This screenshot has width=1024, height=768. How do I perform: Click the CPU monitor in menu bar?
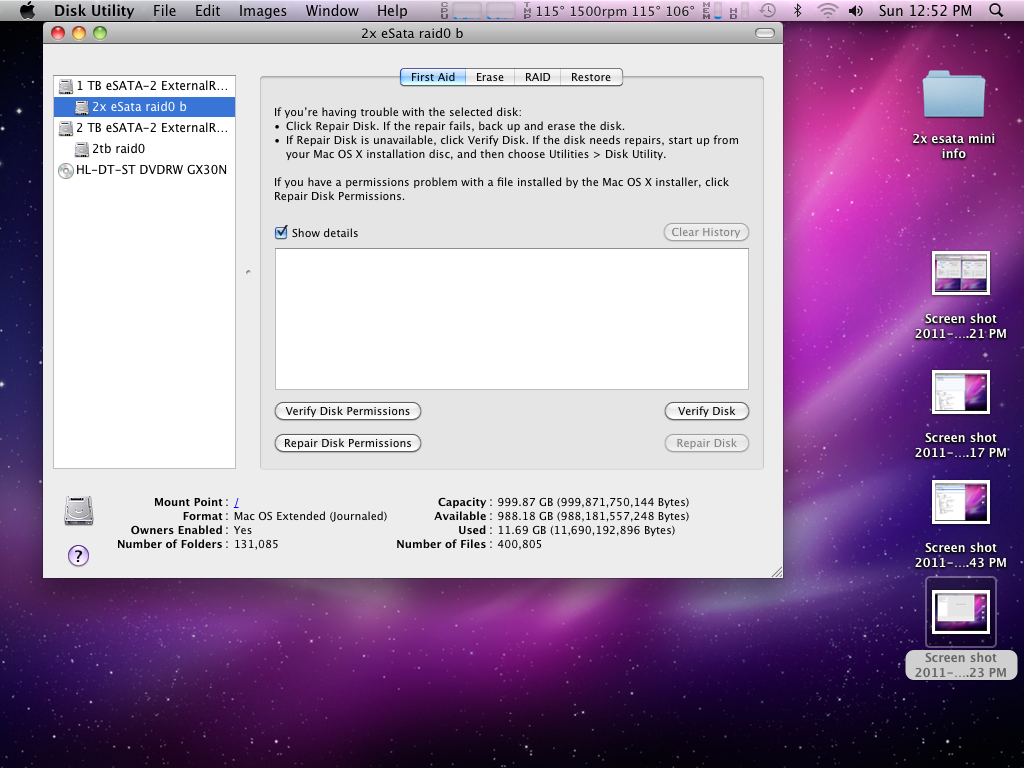478,10
